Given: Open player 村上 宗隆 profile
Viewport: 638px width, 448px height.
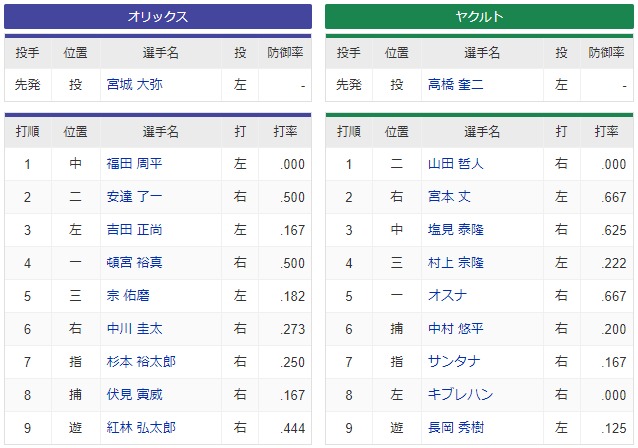Looking at the screenshot, I should click(455, 263).
